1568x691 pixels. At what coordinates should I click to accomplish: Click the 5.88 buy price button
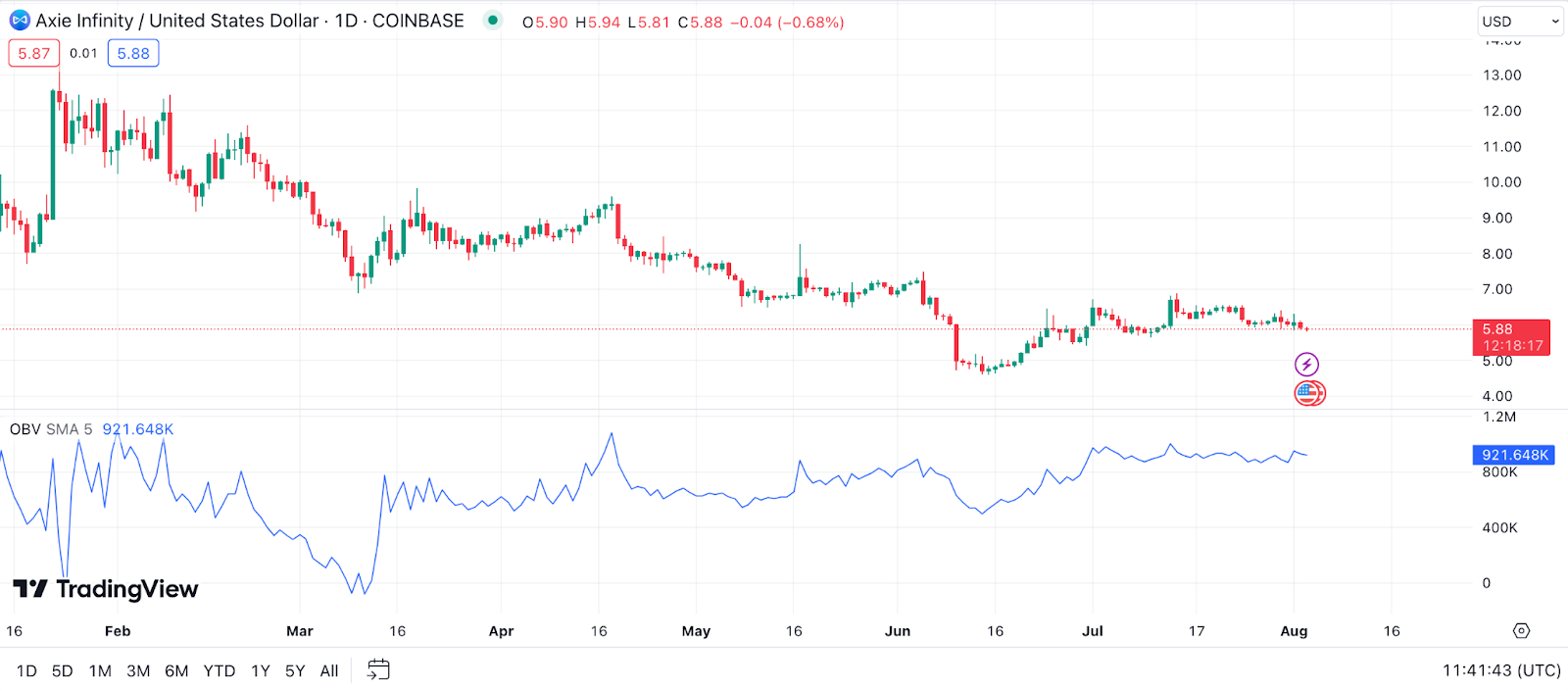pos(133,53)
